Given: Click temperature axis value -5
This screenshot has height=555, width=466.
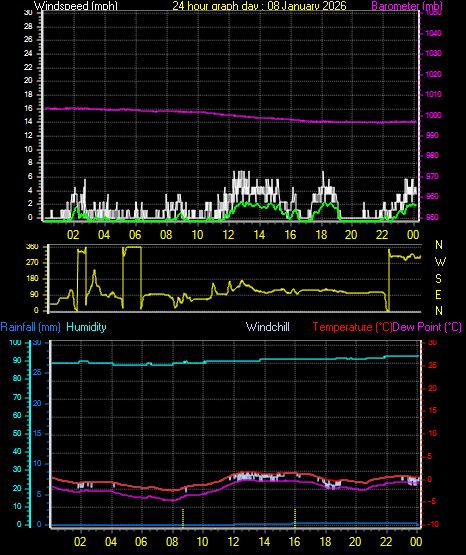Looking at the screenshot, I should tap(433, 502).
